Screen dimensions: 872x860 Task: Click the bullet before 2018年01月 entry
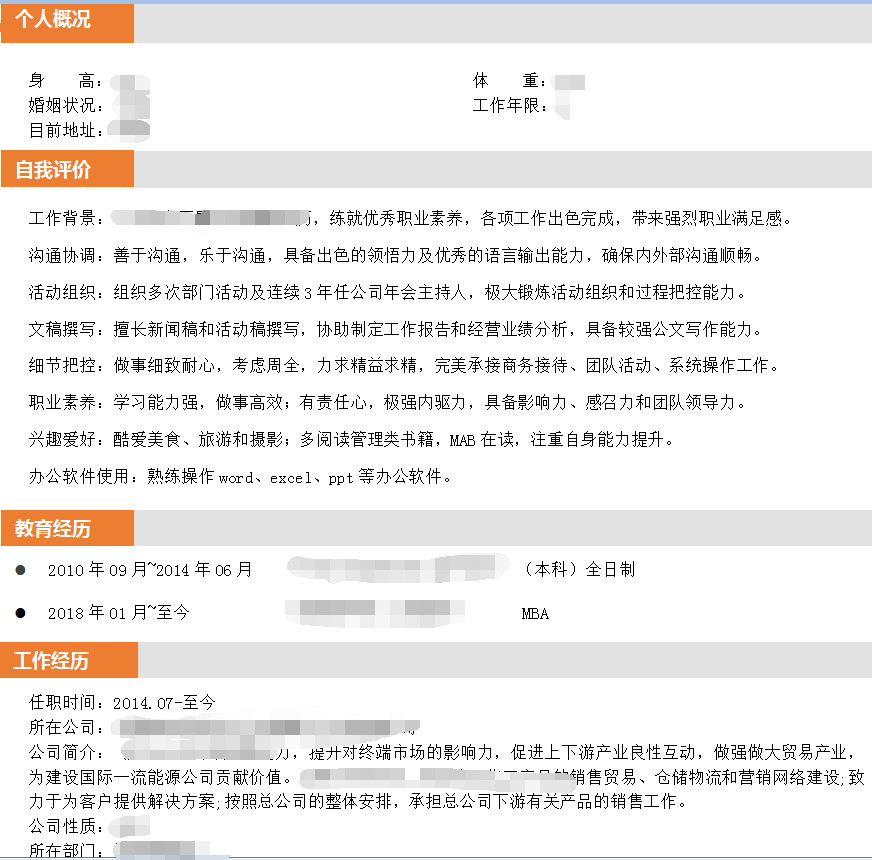click(x=21, y=612)
